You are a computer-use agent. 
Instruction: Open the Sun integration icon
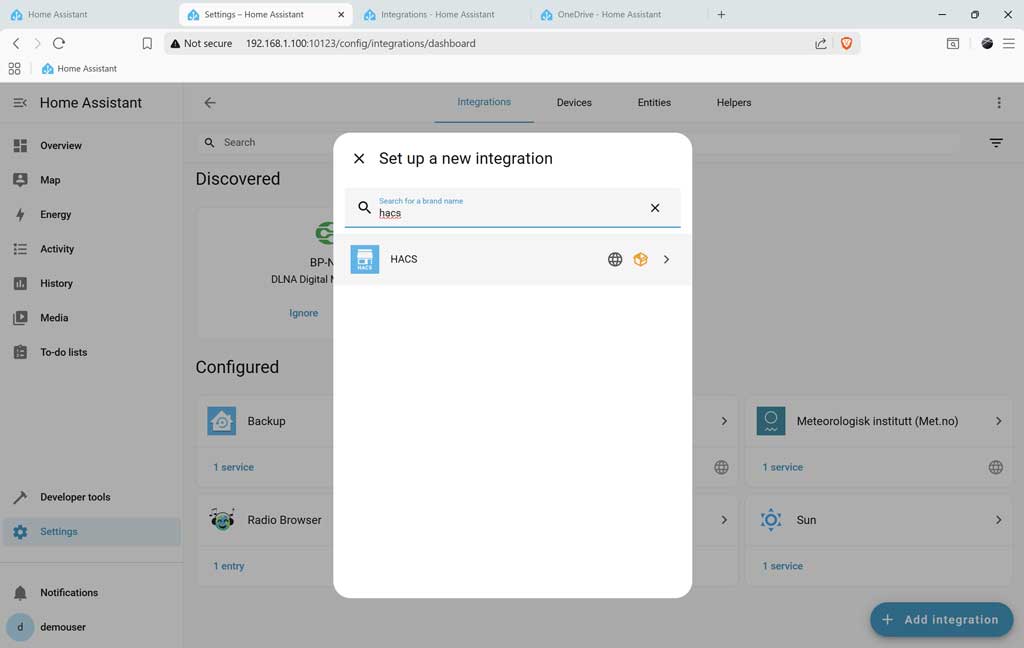(771, 520)
